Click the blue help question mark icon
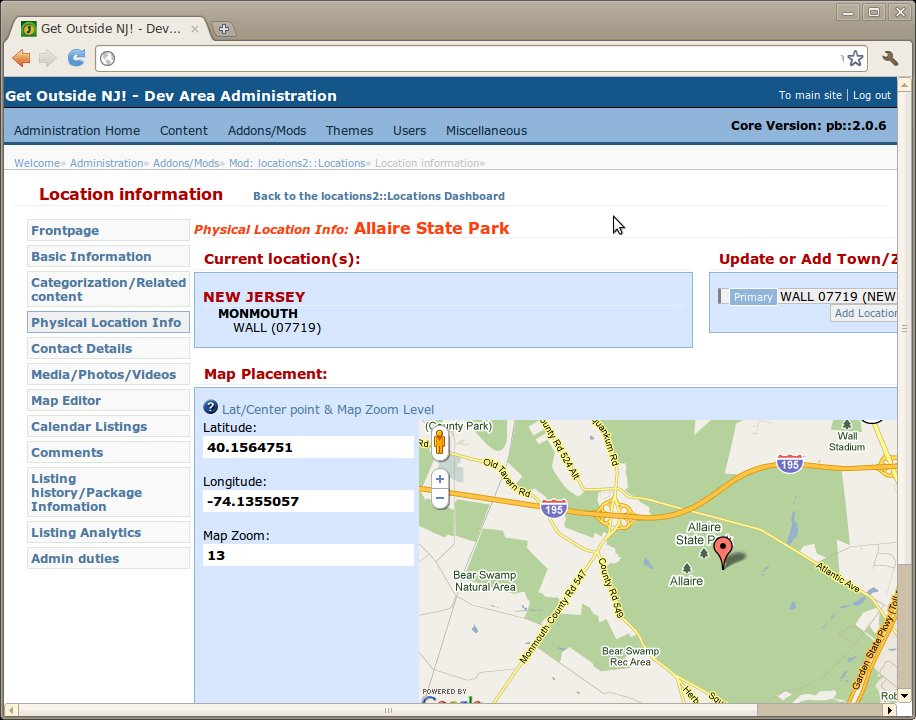Viewport: 916px width, 720px height. (211, 408)
